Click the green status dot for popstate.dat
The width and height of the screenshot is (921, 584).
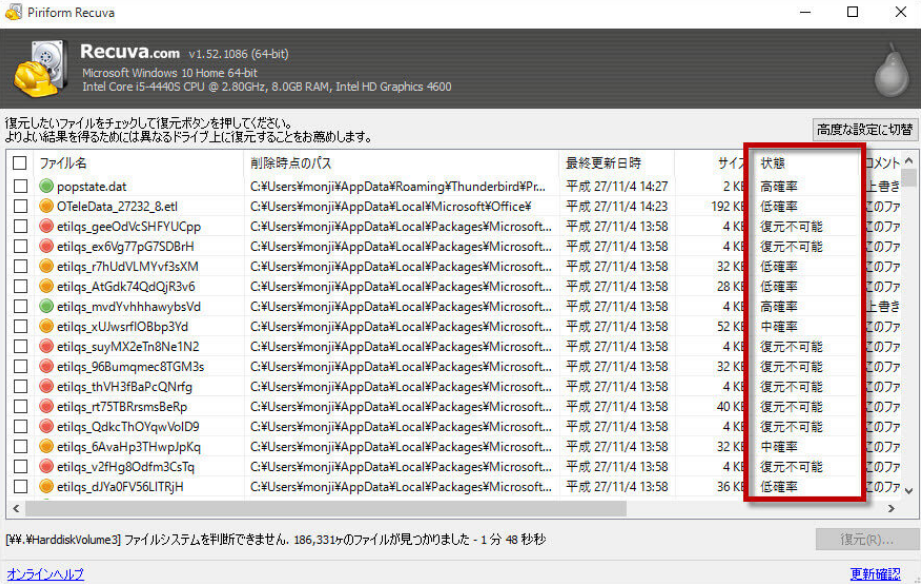(46, 186)
